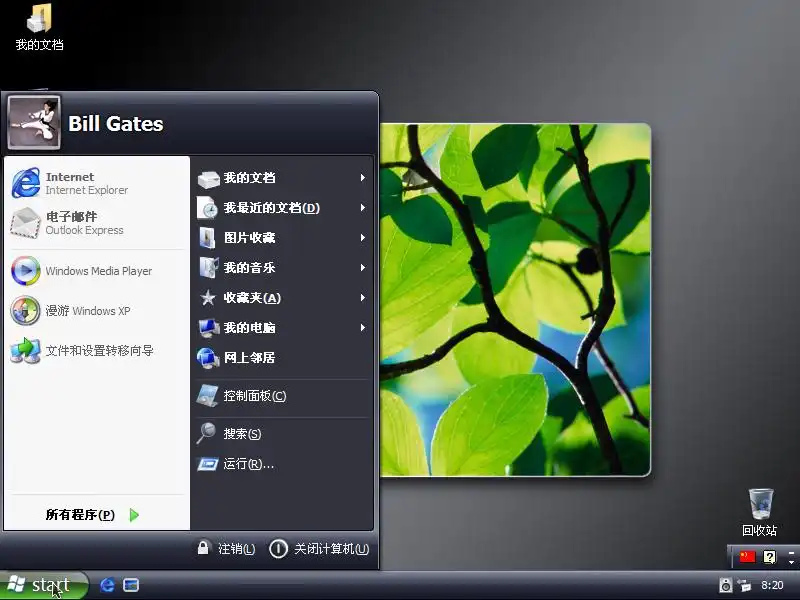Select 收藏夹(A) menu entry
This screenshot has height=600, width=800.
coord(252,297)
